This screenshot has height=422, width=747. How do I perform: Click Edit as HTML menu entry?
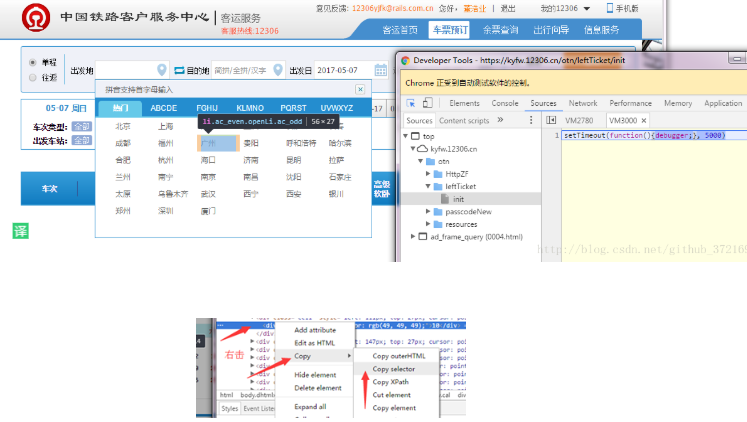pyautogui.click(x=315, y=343)
